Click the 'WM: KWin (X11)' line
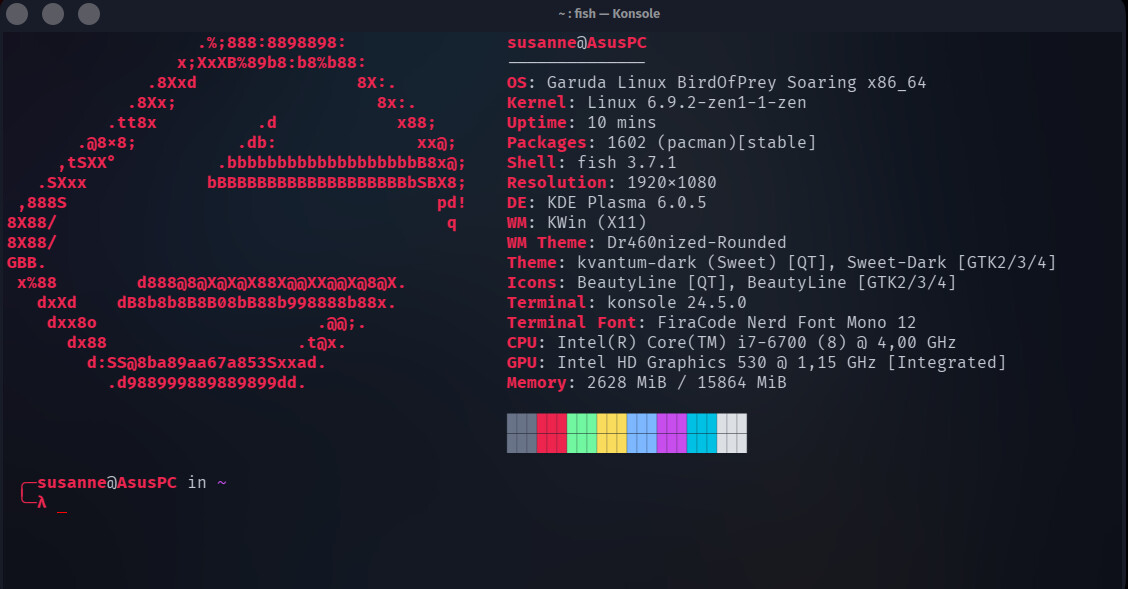This screenshot has height=589, width=1128. click(x=577, y=223)
